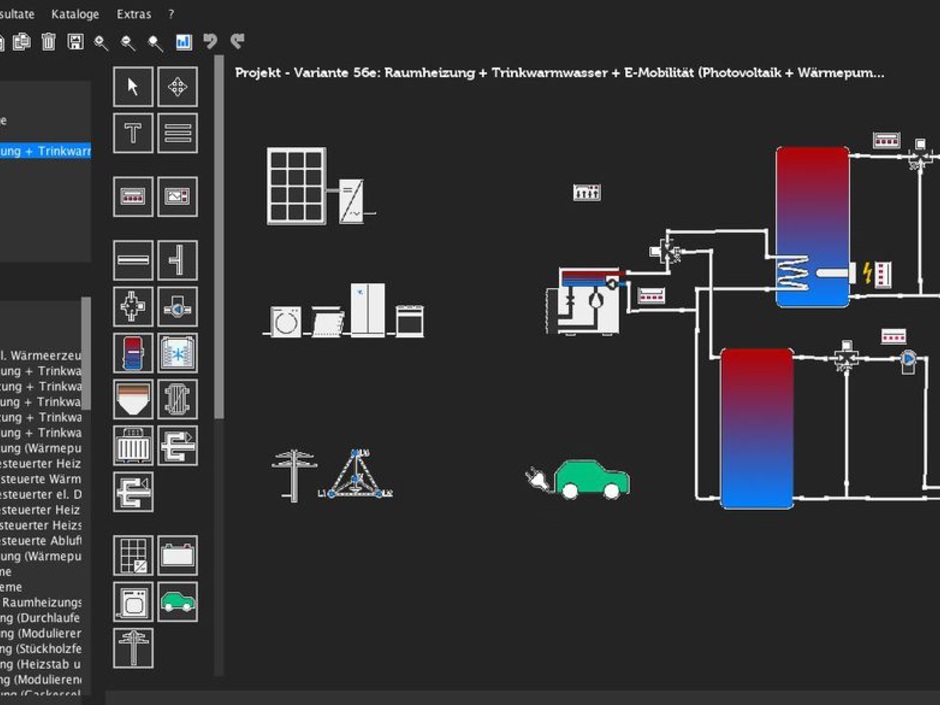Choose the battery component in the palette
The width and height of the screenshot is (940, 705).
pos(177,554)
